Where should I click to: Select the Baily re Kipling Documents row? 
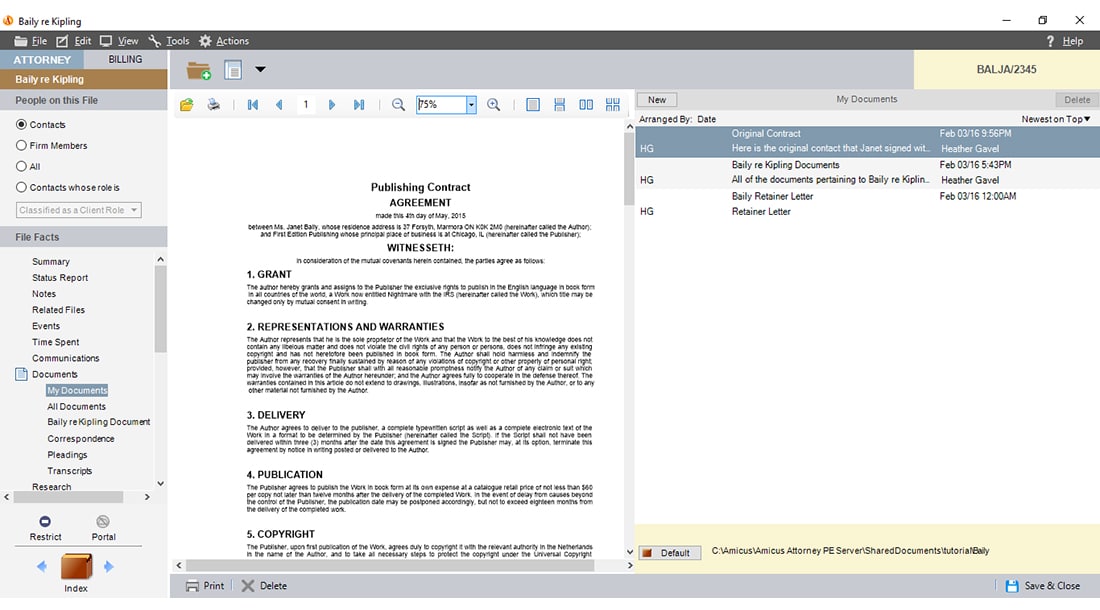[867, 172]
